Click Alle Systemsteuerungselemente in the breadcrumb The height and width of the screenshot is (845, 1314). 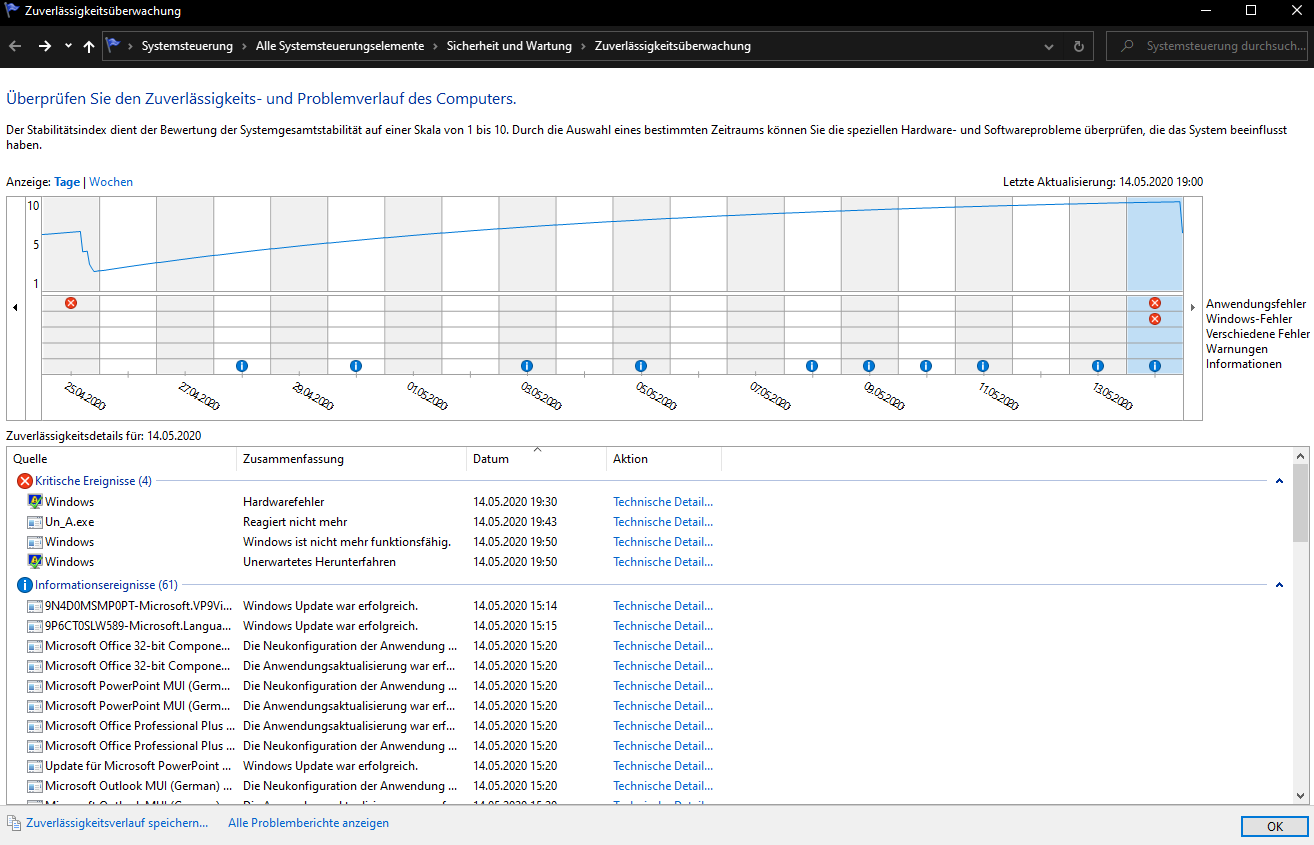tap(340, 46)
